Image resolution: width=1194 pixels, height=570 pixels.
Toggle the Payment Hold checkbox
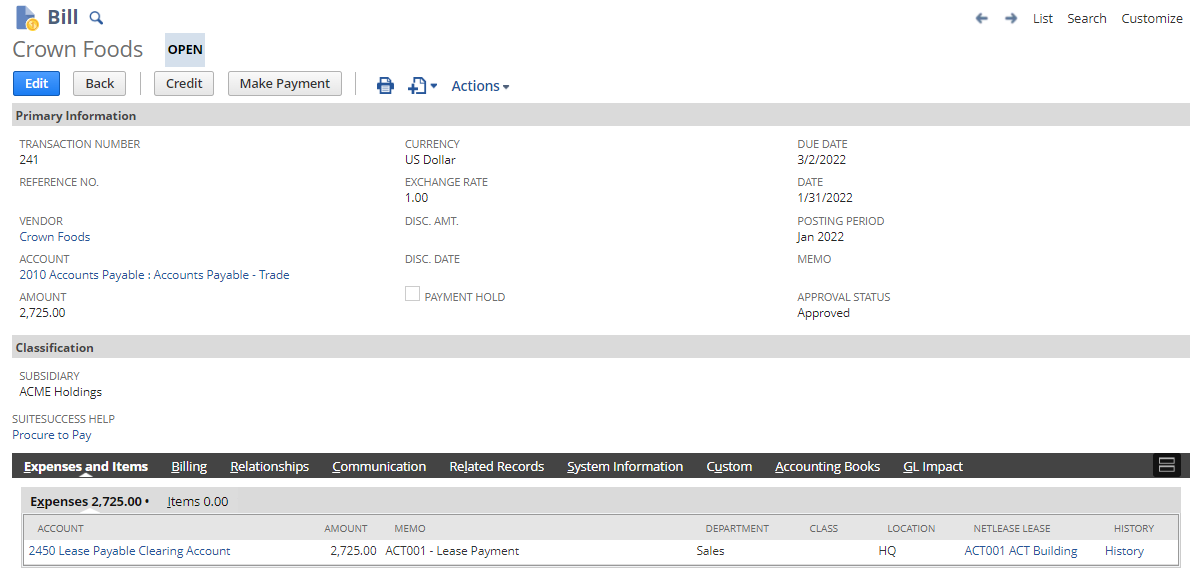(x=412, y=294)
